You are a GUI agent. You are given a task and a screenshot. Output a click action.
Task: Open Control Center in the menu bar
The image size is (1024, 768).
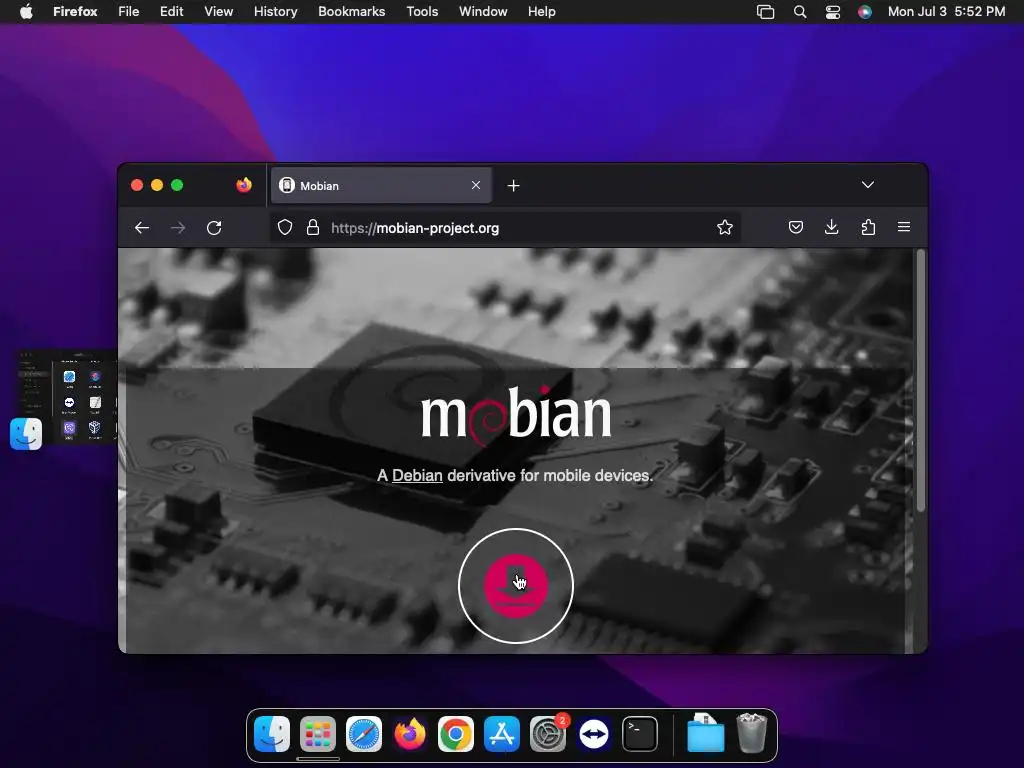pyautogui.click(x=833, y=12)
